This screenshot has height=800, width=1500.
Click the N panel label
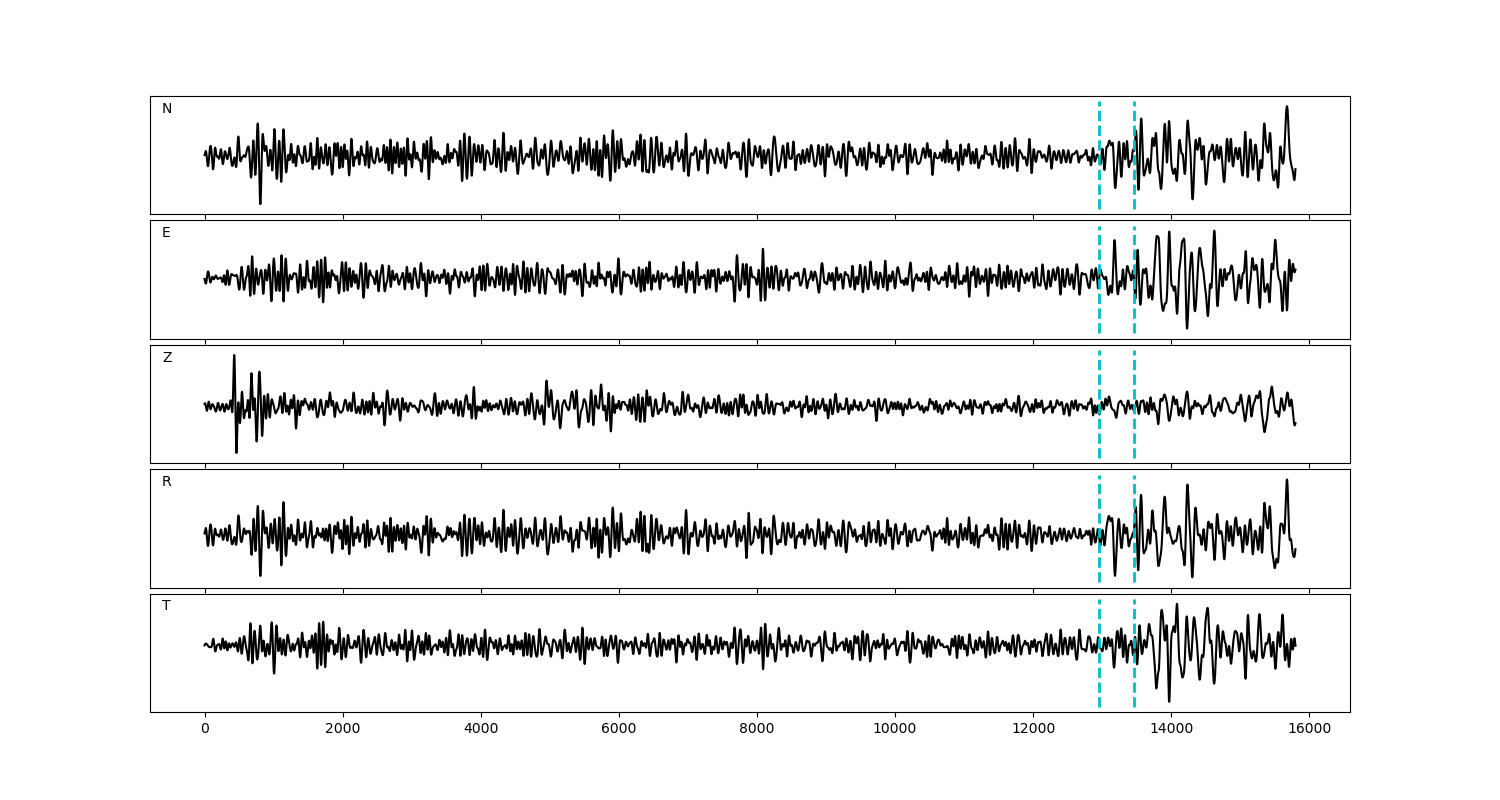point(167,109)
